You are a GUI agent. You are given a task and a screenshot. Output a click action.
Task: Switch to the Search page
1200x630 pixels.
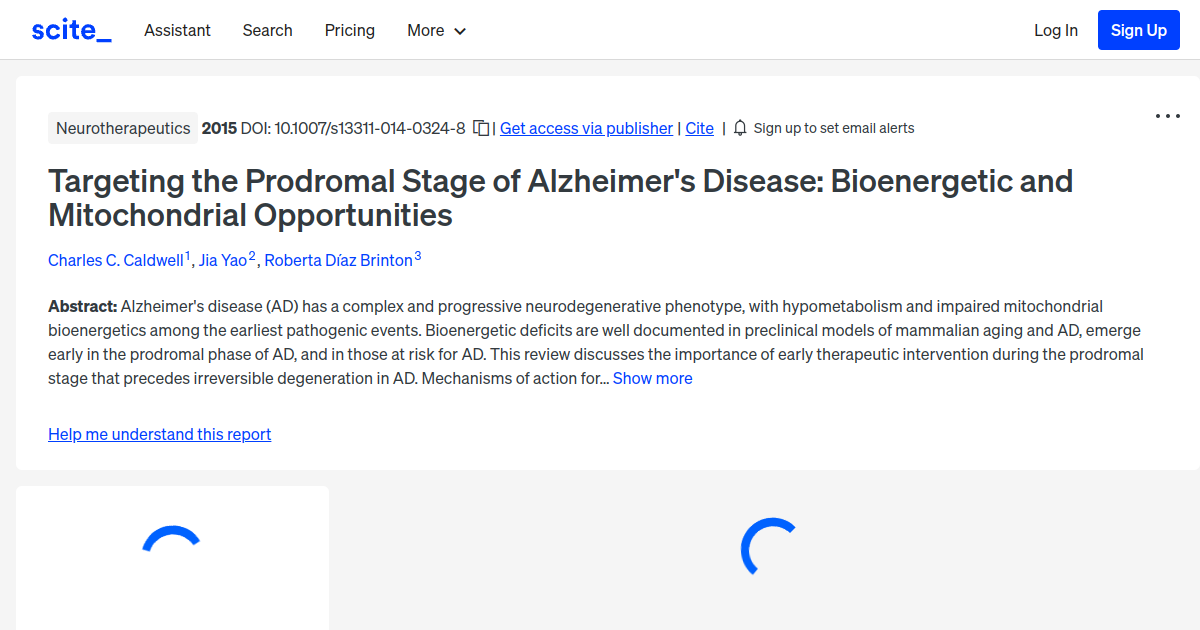click(267, 30)
